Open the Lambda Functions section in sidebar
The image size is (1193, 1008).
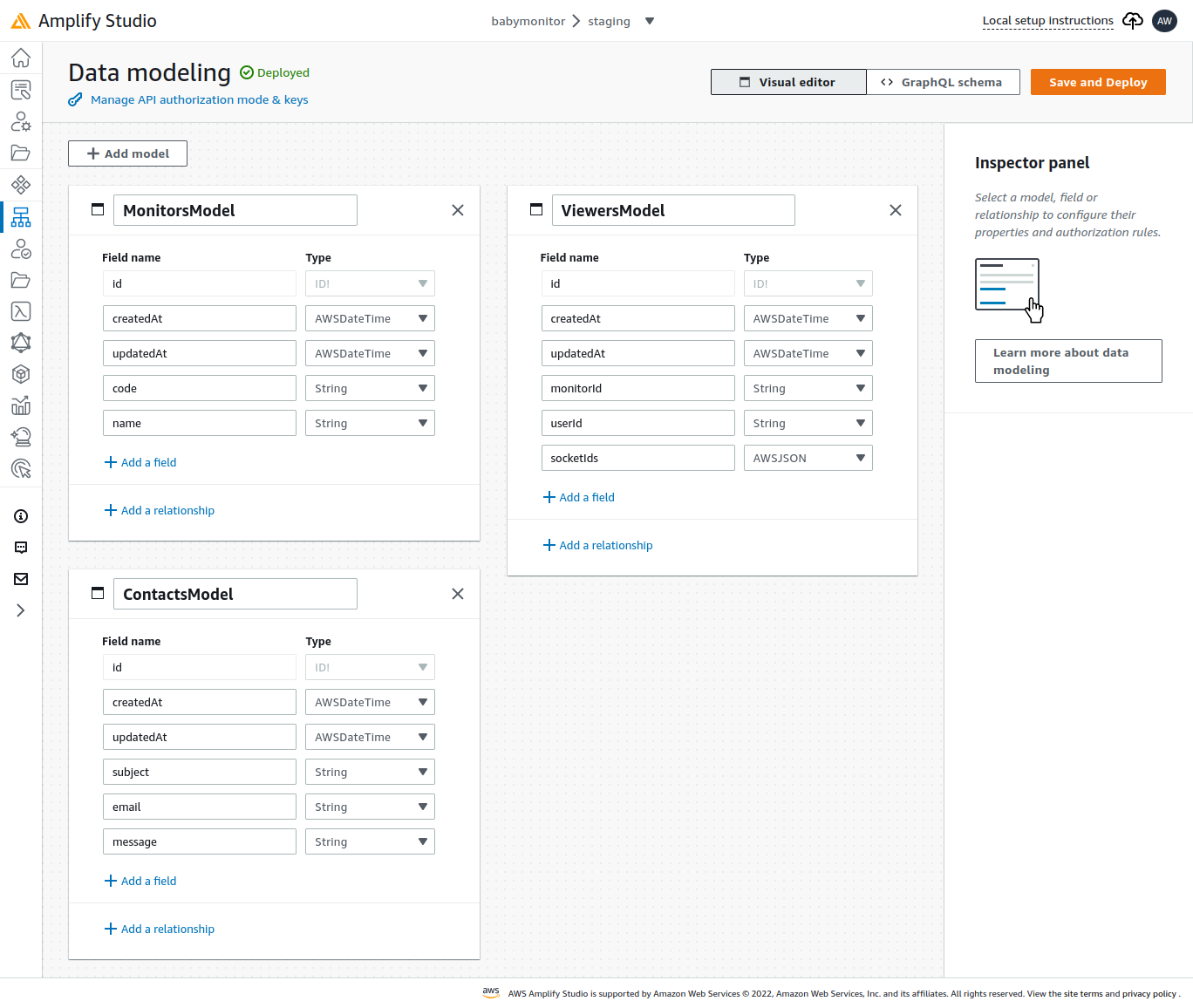(x=21, y=311)
